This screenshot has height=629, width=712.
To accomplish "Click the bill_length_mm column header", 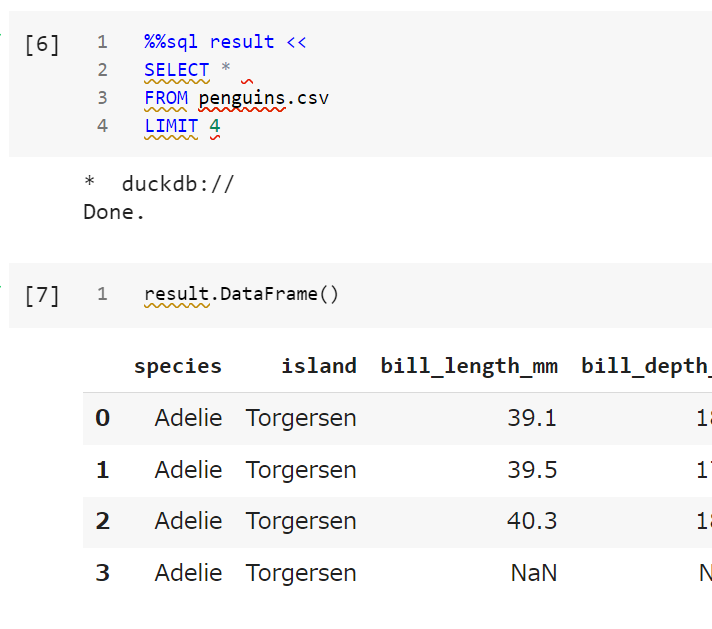I will point(469,366).
